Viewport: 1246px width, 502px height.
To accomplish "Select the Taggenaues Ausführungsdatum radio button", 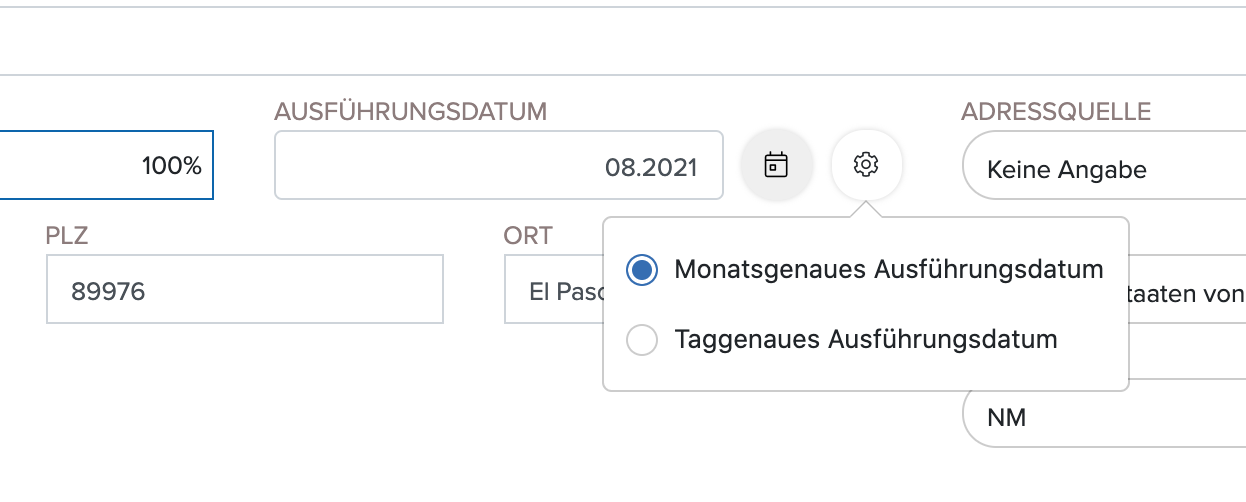I will point(641,340).
